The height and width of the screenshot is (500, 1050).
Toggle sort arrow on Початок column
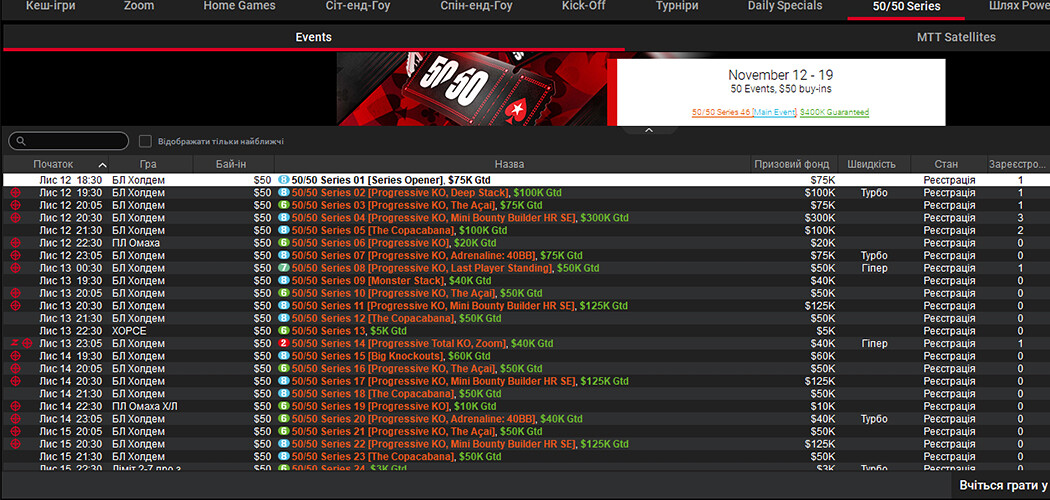(102, 164)
